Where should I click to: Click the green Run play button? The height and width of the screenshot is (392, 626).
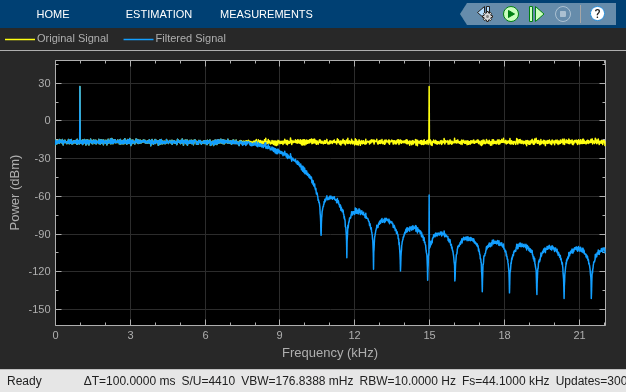pyautogui.click(x=511, y=14)
